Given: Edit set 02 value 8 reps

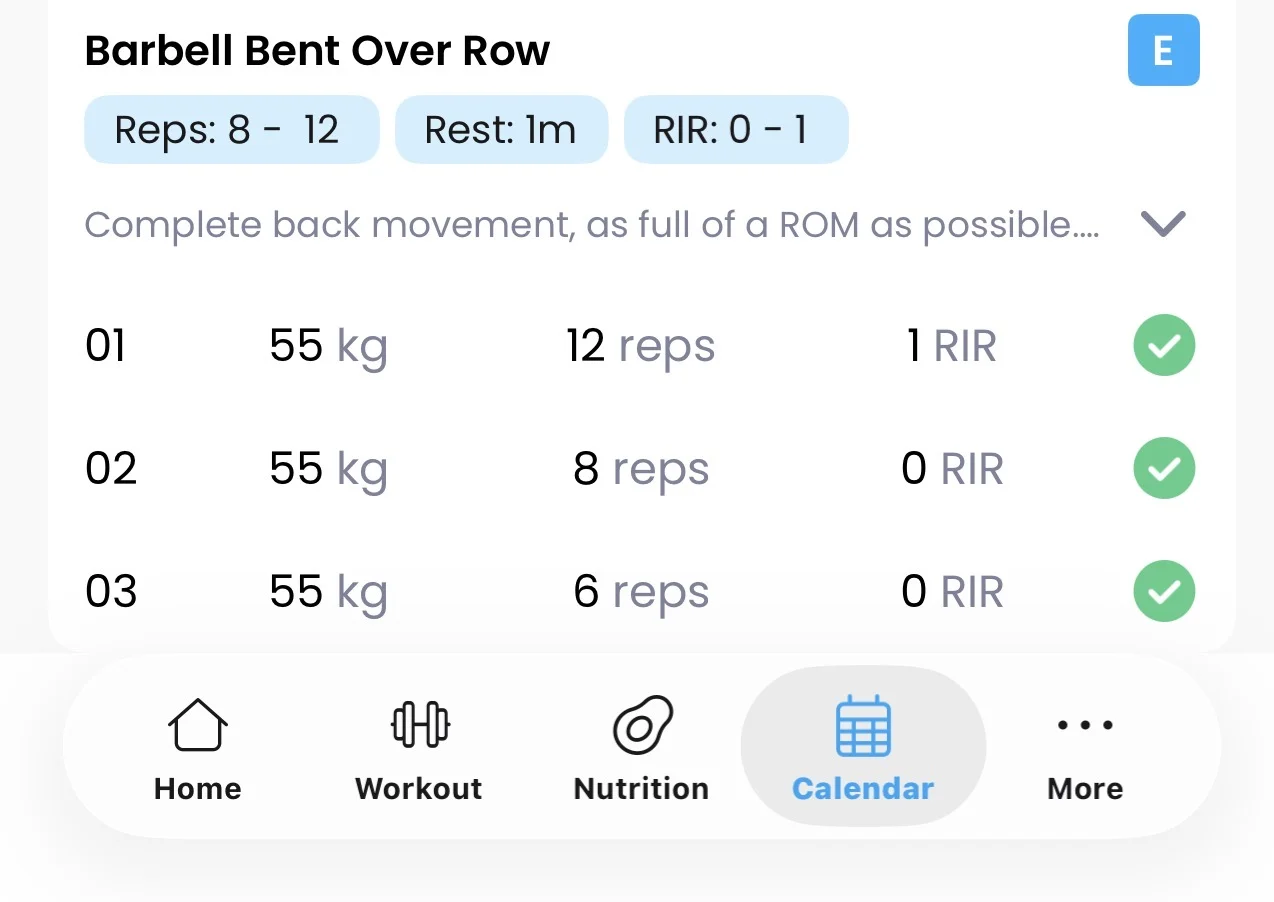Looking at the screenshot, I should click(640, 469).
